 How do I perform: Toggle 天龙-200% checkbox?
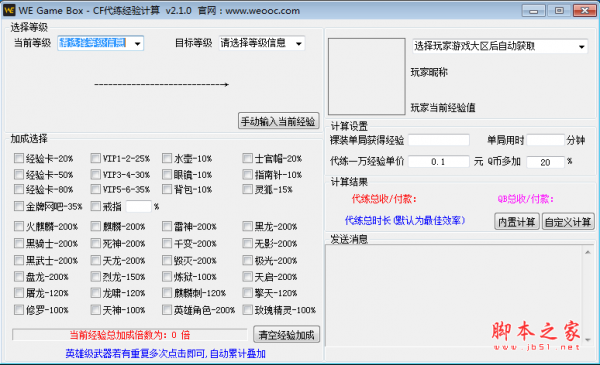coord(96,260)
